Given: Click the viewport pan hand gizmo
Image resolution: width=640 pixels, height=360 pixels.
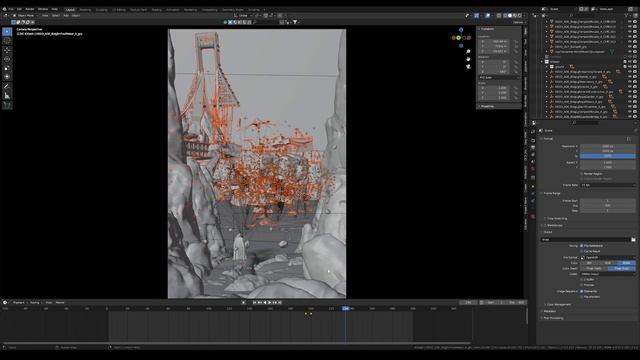Looking at the screenshot, I should tap(468, 59).
